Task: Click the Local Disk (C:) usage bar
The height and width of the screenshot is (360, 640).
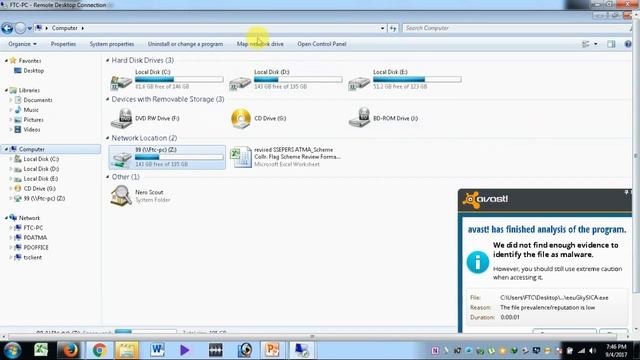Action: pos(179,79)
